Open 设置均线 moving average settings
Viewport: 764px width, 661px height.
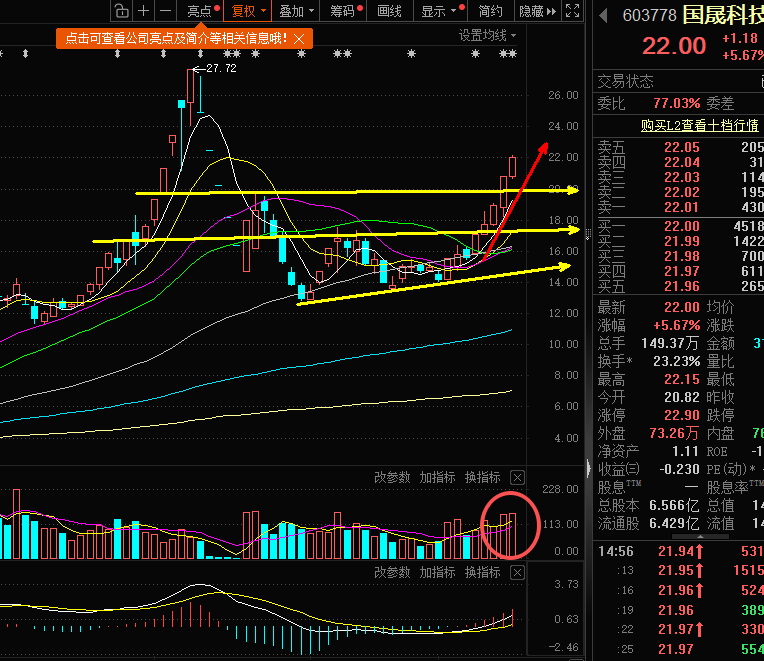(483, 35)
